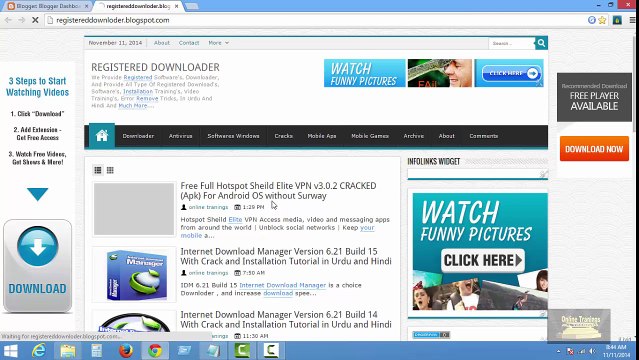Viewport: 639px width, 360px height.
Task: Show hidden tray icons arrow
Action: (558, 351)
